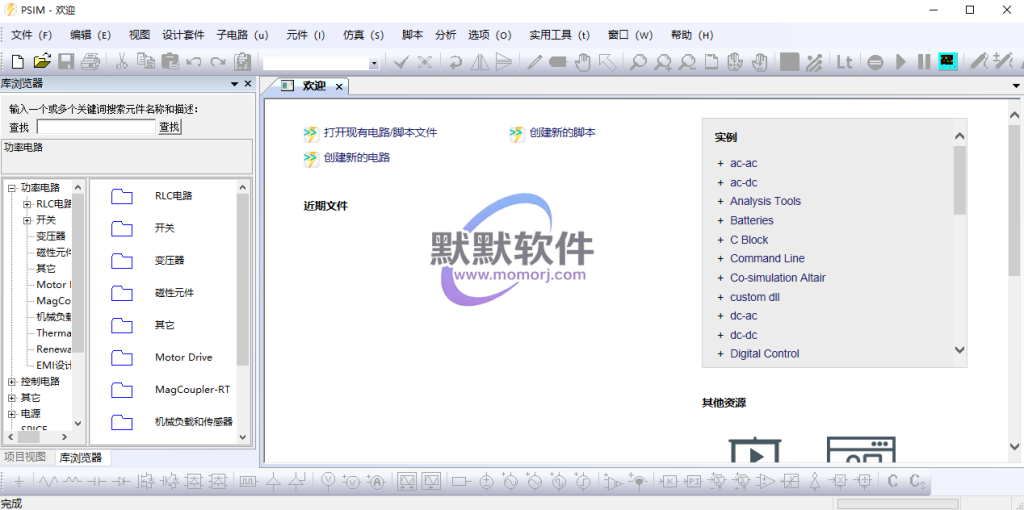1024x510 pixels.
Task: Select the Ground element icon
Action: coord(19,483)
